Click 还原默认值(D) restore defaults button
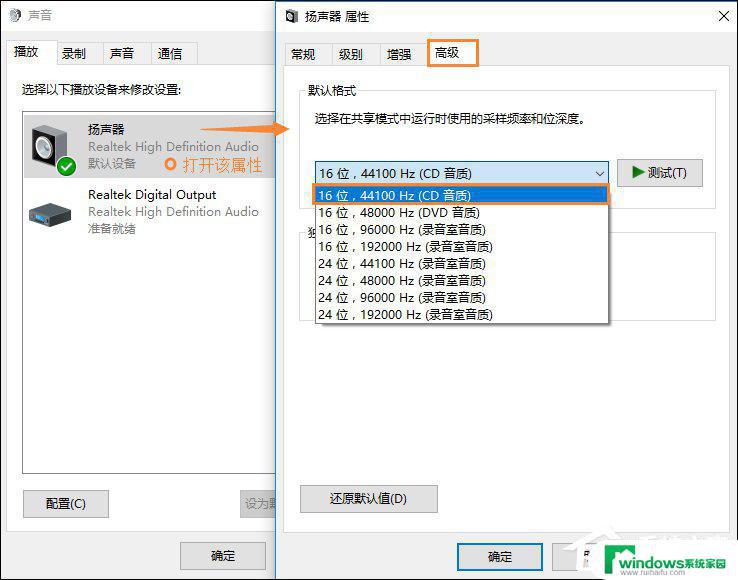Screen dimensions: 738x580 (x=369, y=499)
